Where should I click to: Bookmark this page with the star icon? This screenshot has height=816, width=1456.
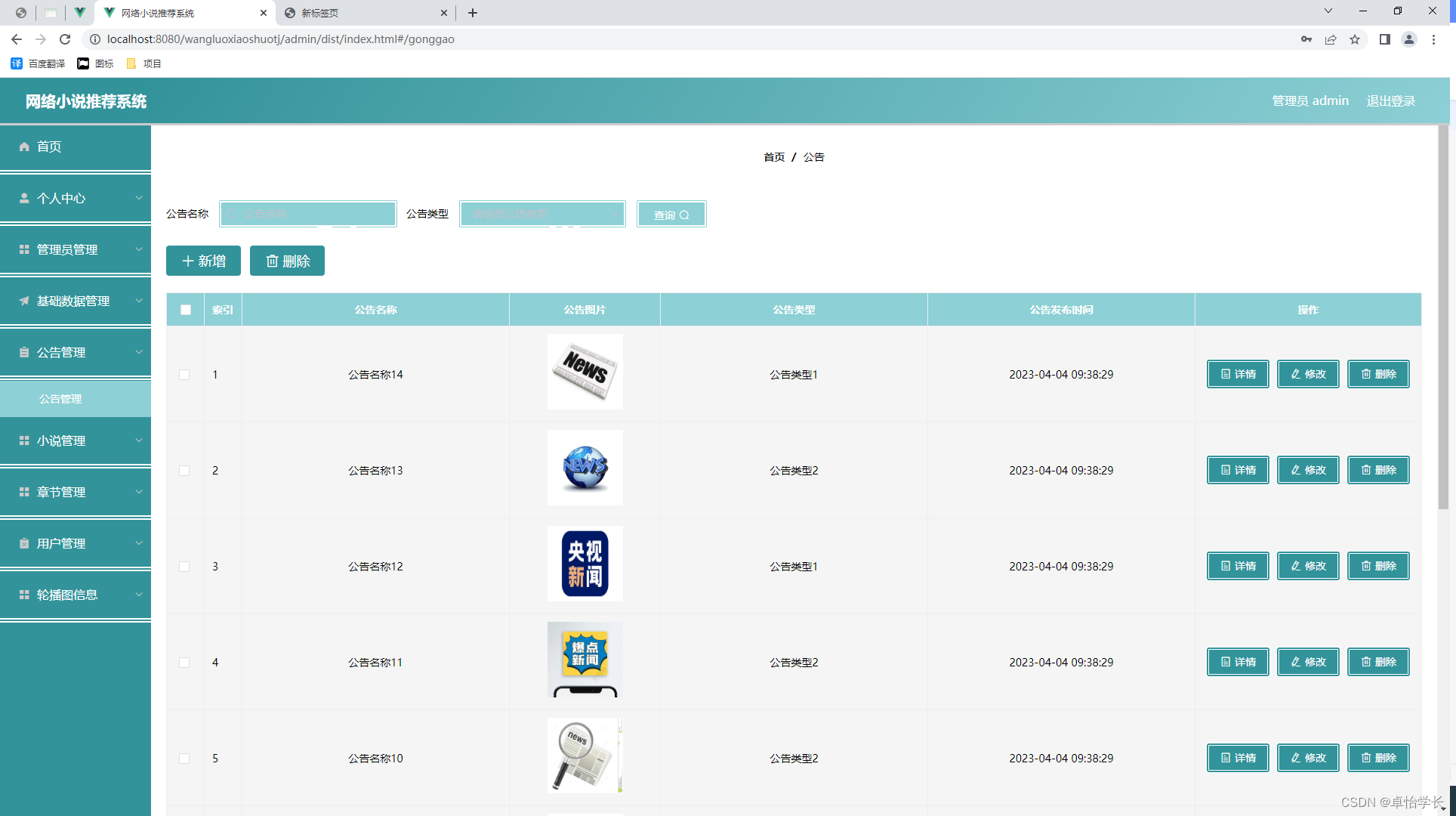click(1355, 39)
